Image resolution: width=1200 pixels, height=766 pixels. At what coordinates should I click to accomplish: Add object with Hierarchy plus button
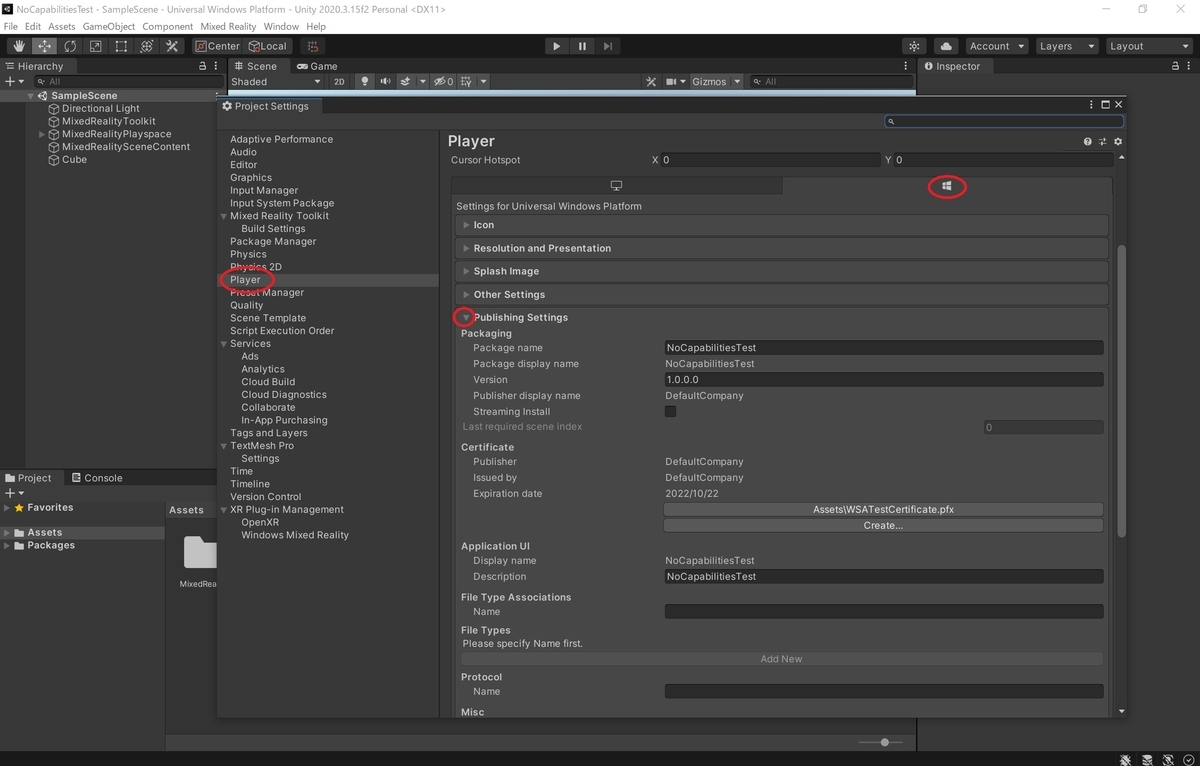pyautogui.click(x=10, y=82)
